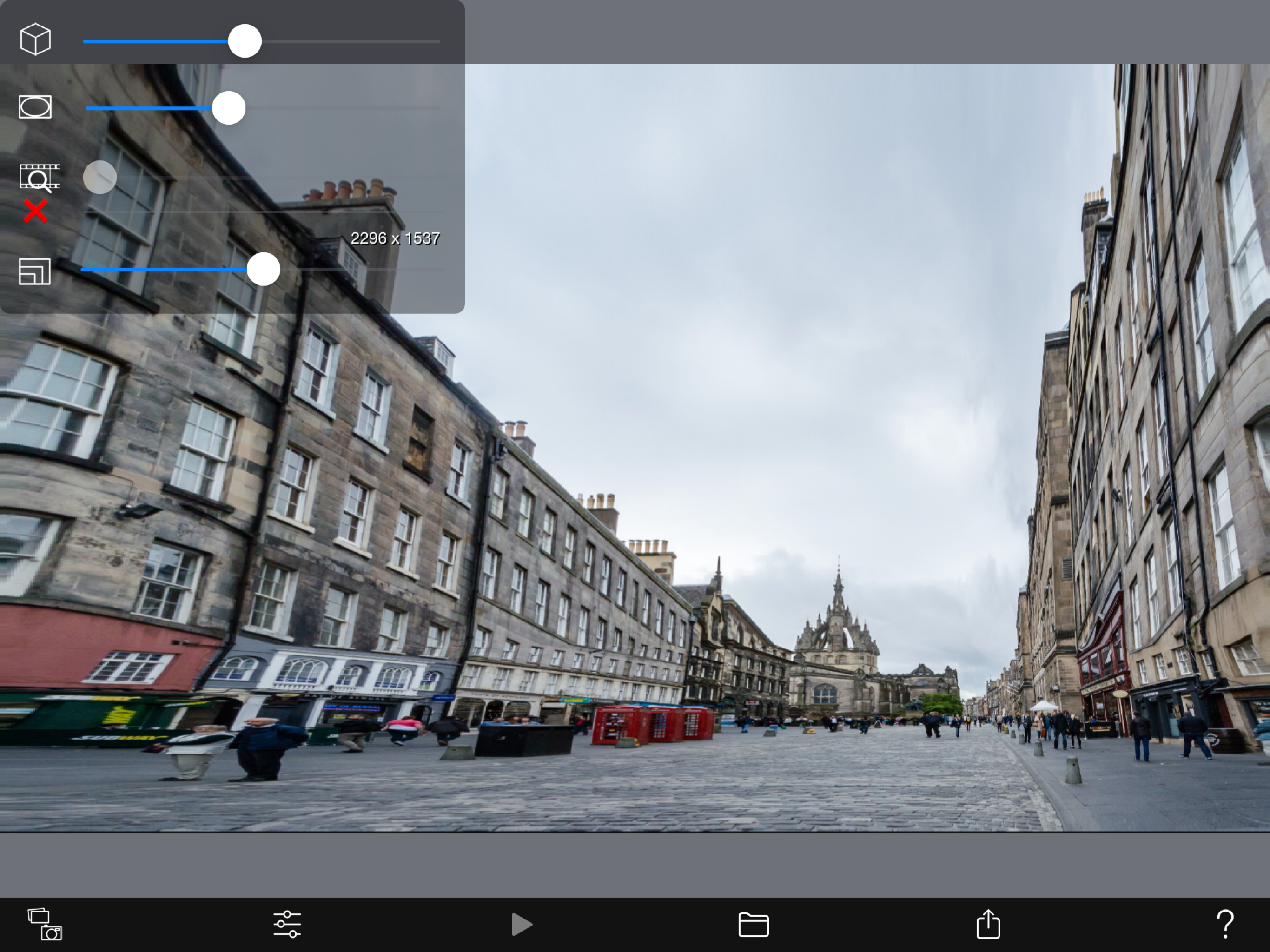Click the output size slider knob

click(264, 269)
